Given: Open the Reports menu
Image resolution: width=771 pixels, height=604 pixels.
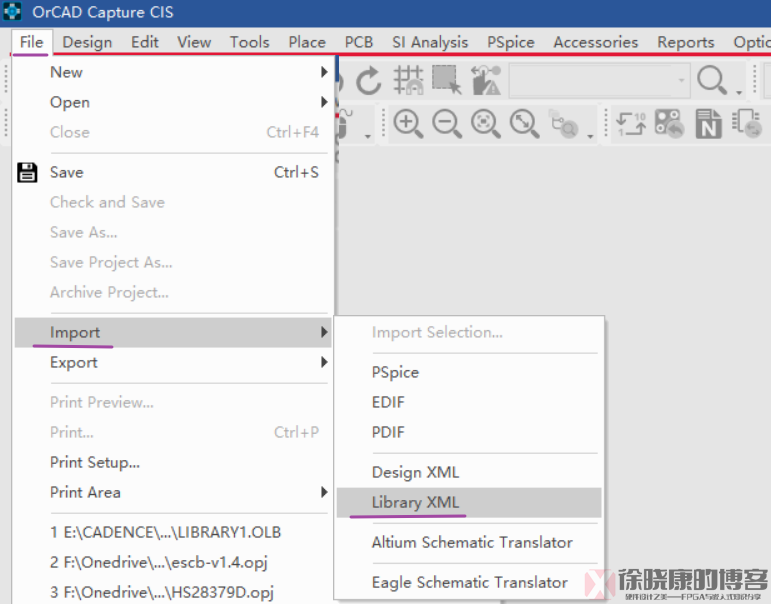Looking at the screenshot, I should pos(685,42).
